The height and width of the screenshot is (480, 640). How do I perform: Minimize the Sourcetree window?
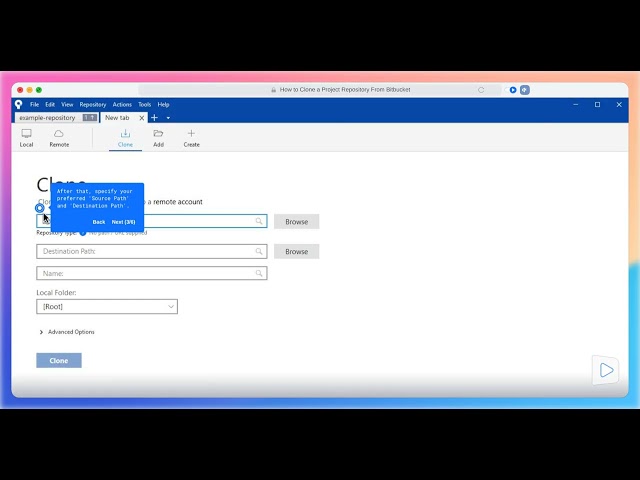(576, 104)
